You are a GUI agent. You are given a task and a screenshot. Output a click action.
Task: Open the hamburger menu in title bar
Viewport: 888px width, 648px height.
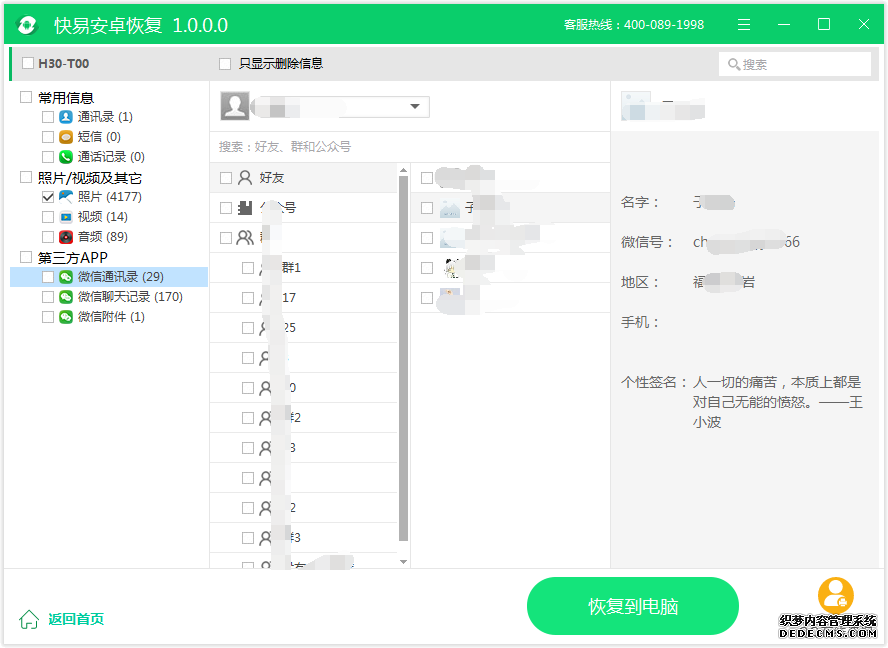coord(744,25)
